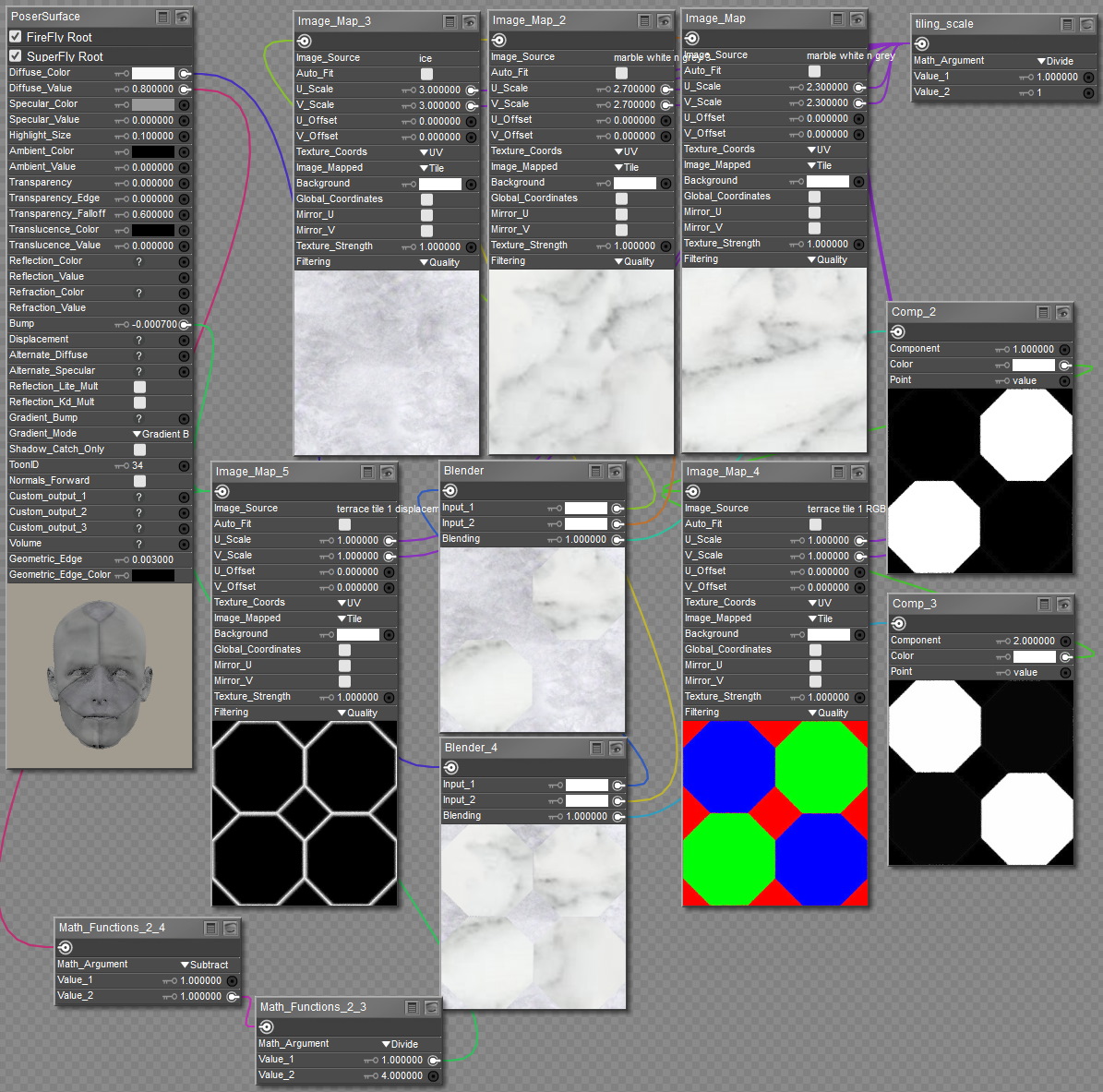Viewport: 1103px width, 1092px height.
Task: Click the Math_Functions_2_3 node output connector
Action: point(267,1026)
